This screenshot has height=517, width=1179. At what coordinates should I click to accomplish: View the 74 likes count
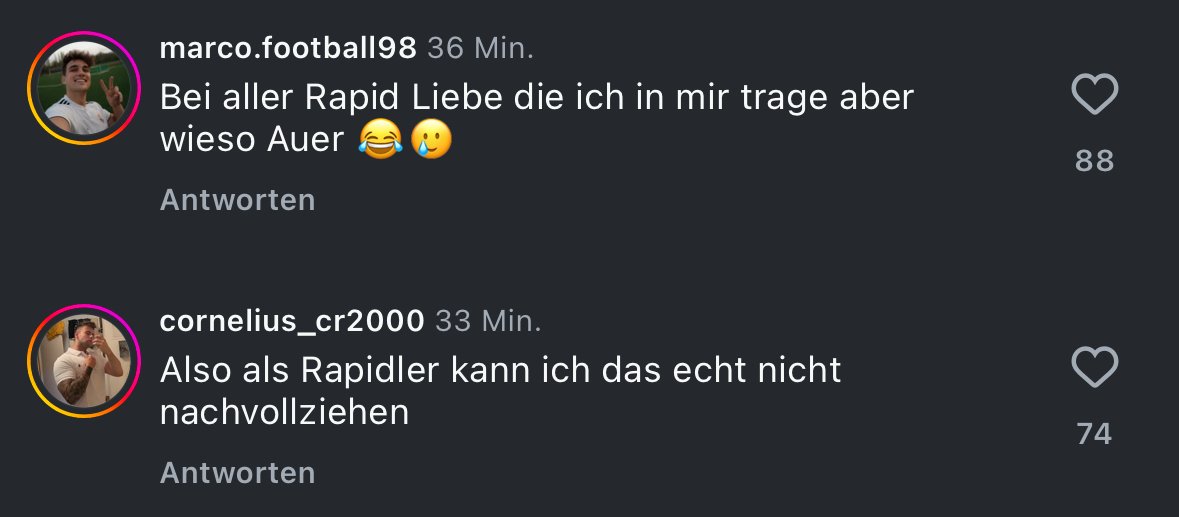(x=1094, y=434)
